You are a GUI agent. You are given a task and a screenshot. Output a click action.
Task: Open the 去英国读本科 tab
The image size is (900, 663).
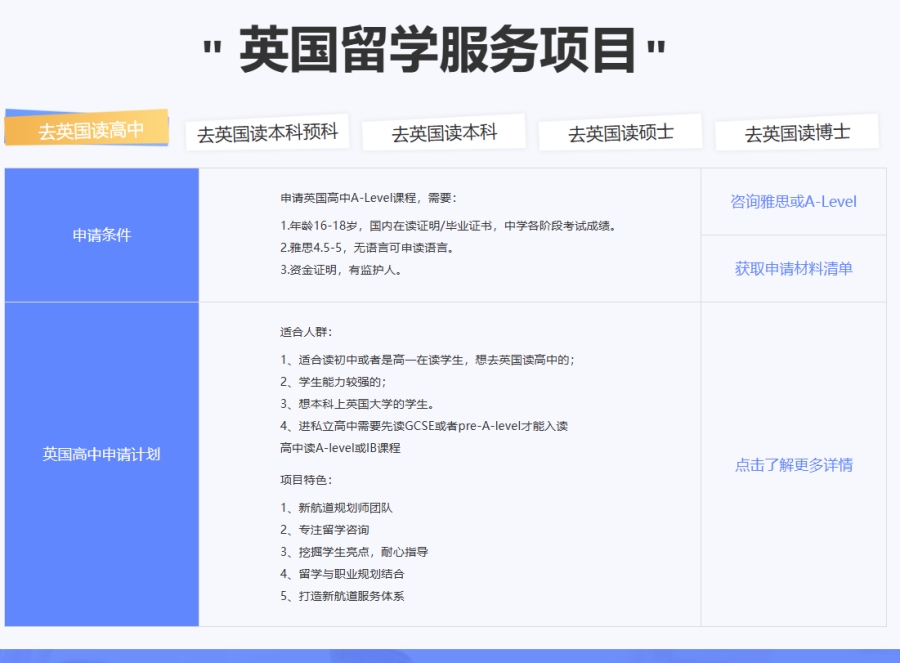[443, 133]
